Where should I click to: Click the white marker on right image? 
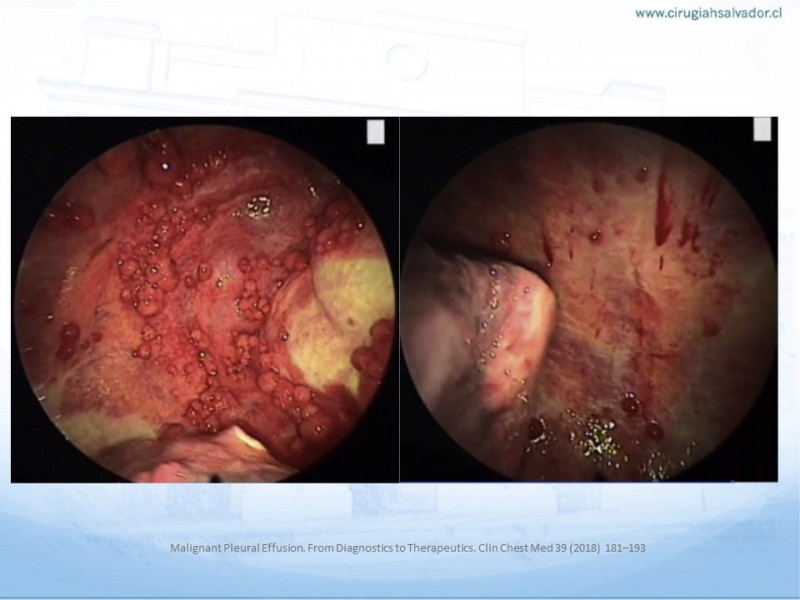pyautogui.click(x=762, y=129)
